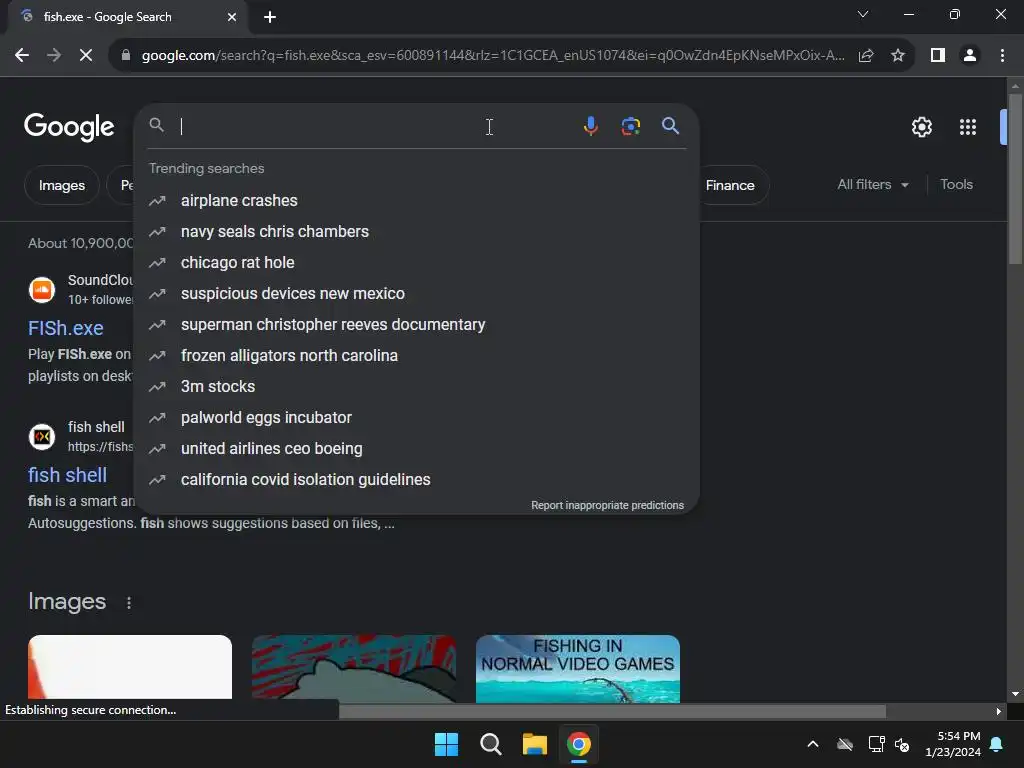
Task: Click Report inappropriate predictions link
Action: (x=607, y=505)
